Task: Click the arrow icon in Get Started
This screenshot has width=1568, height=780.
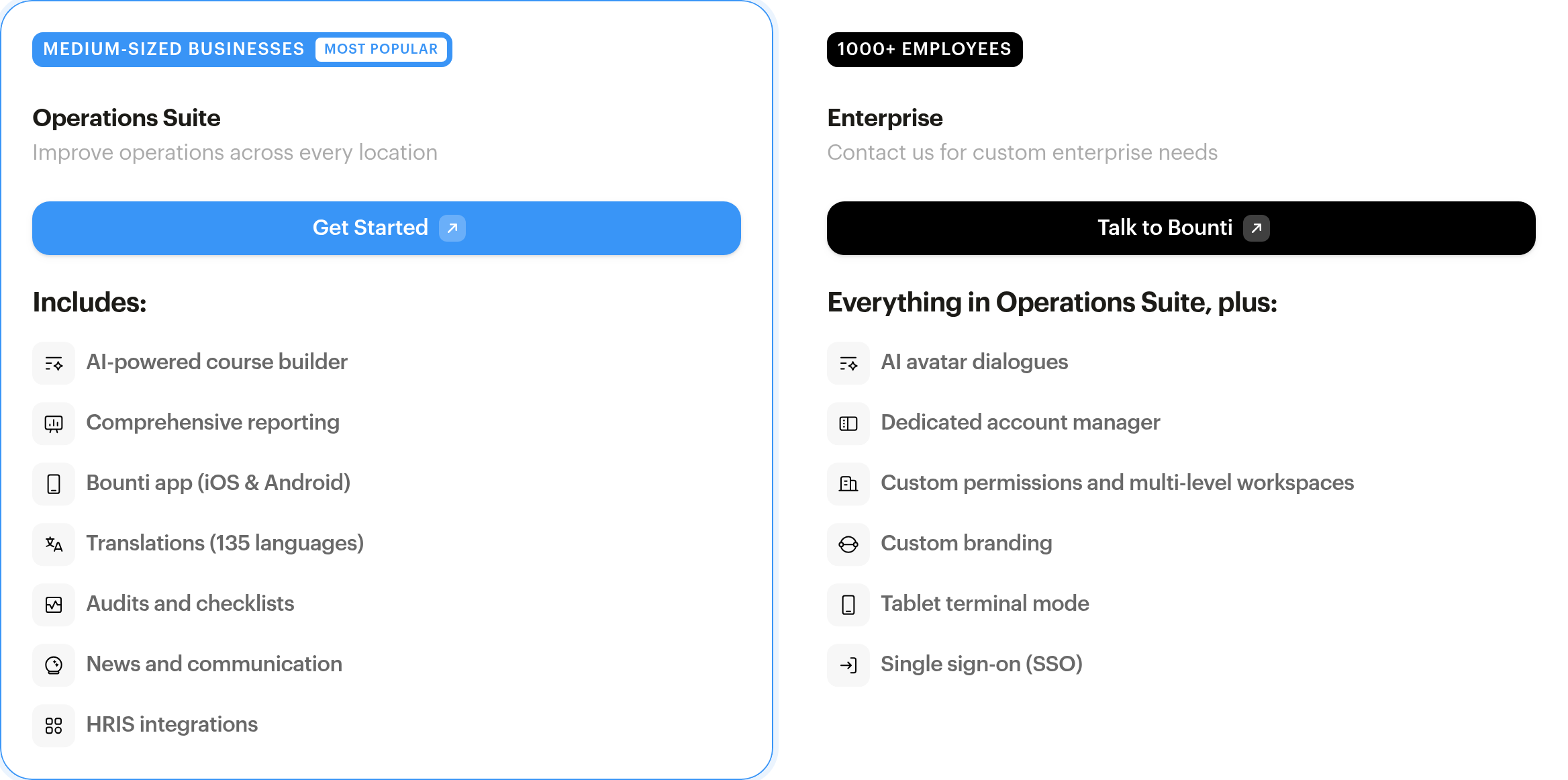Action: click(452, 228)
